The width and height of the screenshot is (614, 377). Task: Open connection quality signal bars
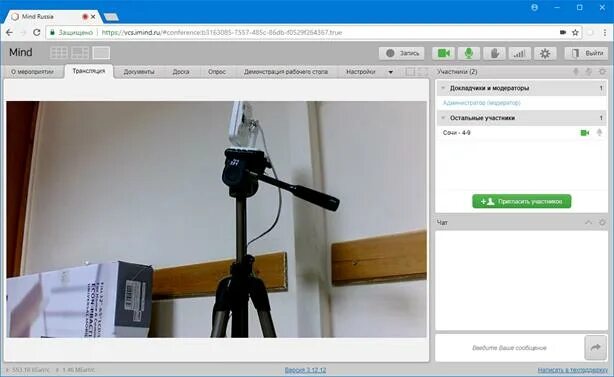pos(520,53)
